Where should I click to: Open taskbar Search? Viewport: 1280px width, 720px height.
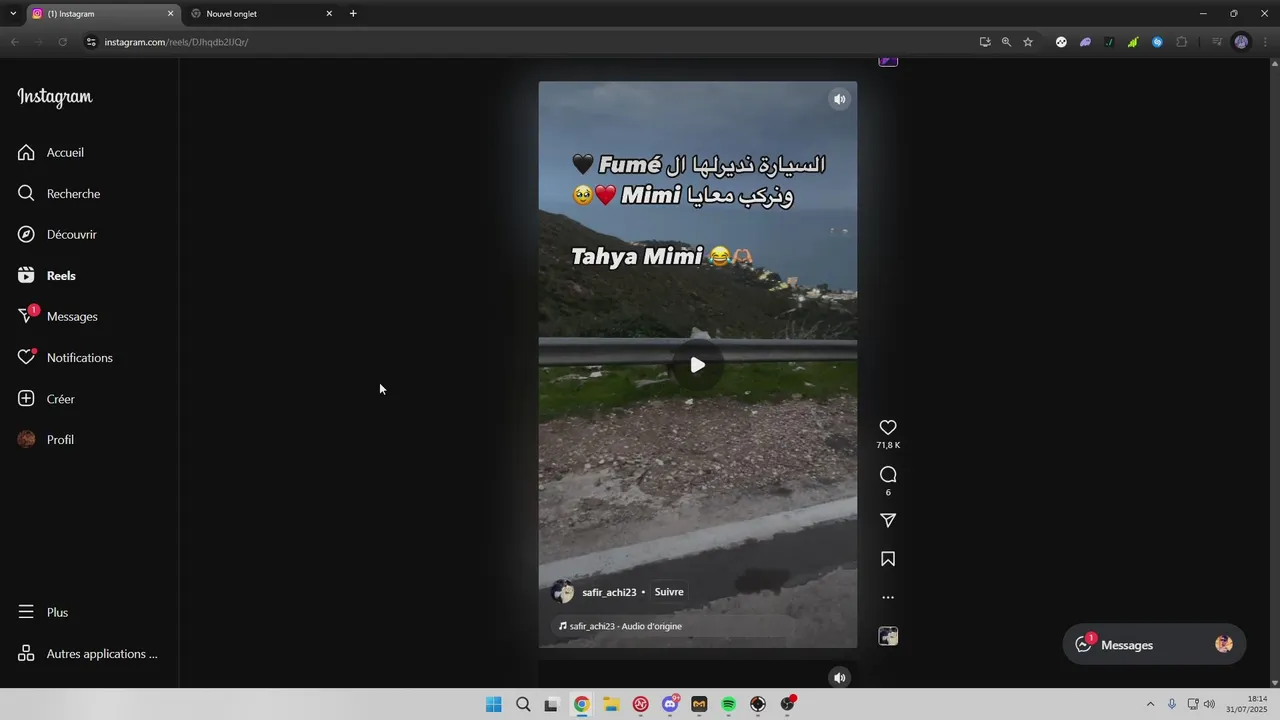(523, 704)
